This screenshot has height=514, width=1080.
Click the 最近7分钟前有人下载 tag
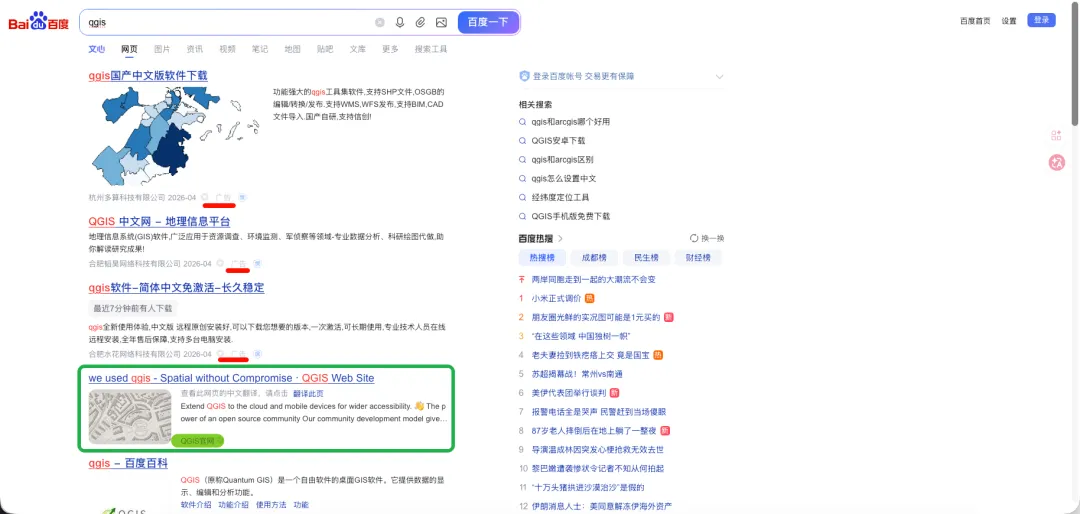click(x=133, y=308)
